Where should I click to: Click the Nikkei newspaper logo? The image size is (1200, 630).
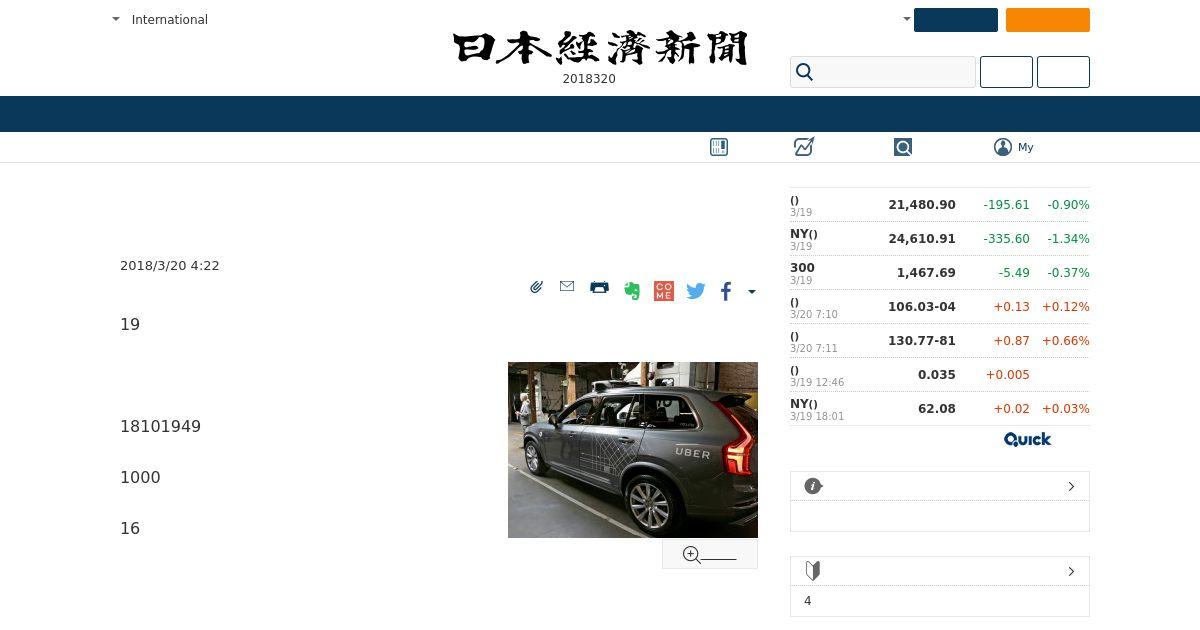600,48
